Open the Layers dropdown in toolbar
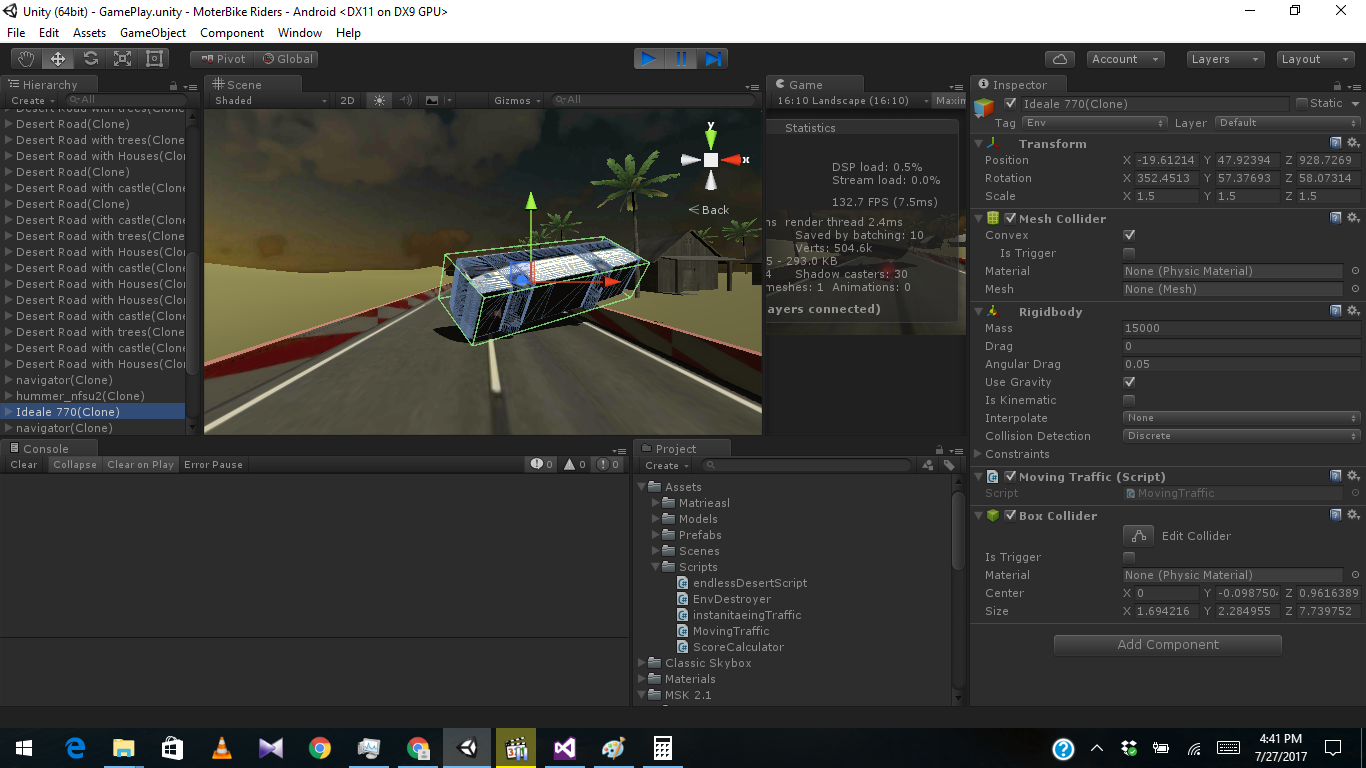This screenshot has width=1366, height=768. click(1226, 59)
